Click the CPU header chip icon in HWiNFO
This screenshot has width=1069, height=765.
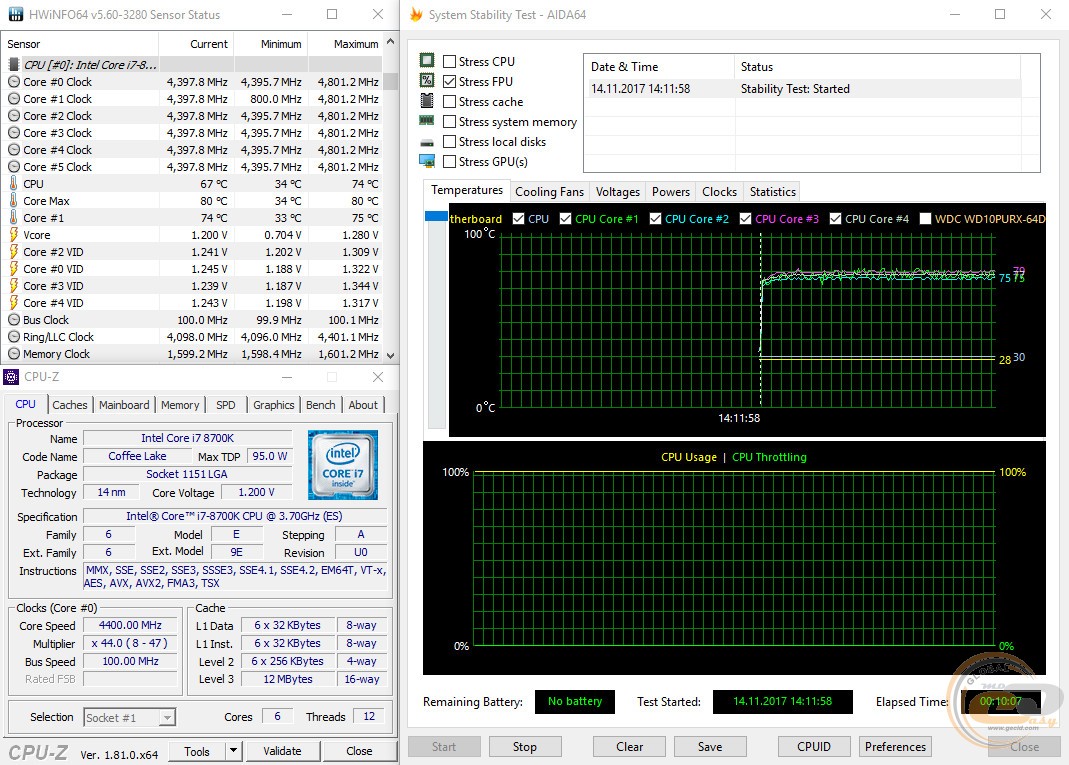[14, 65]
